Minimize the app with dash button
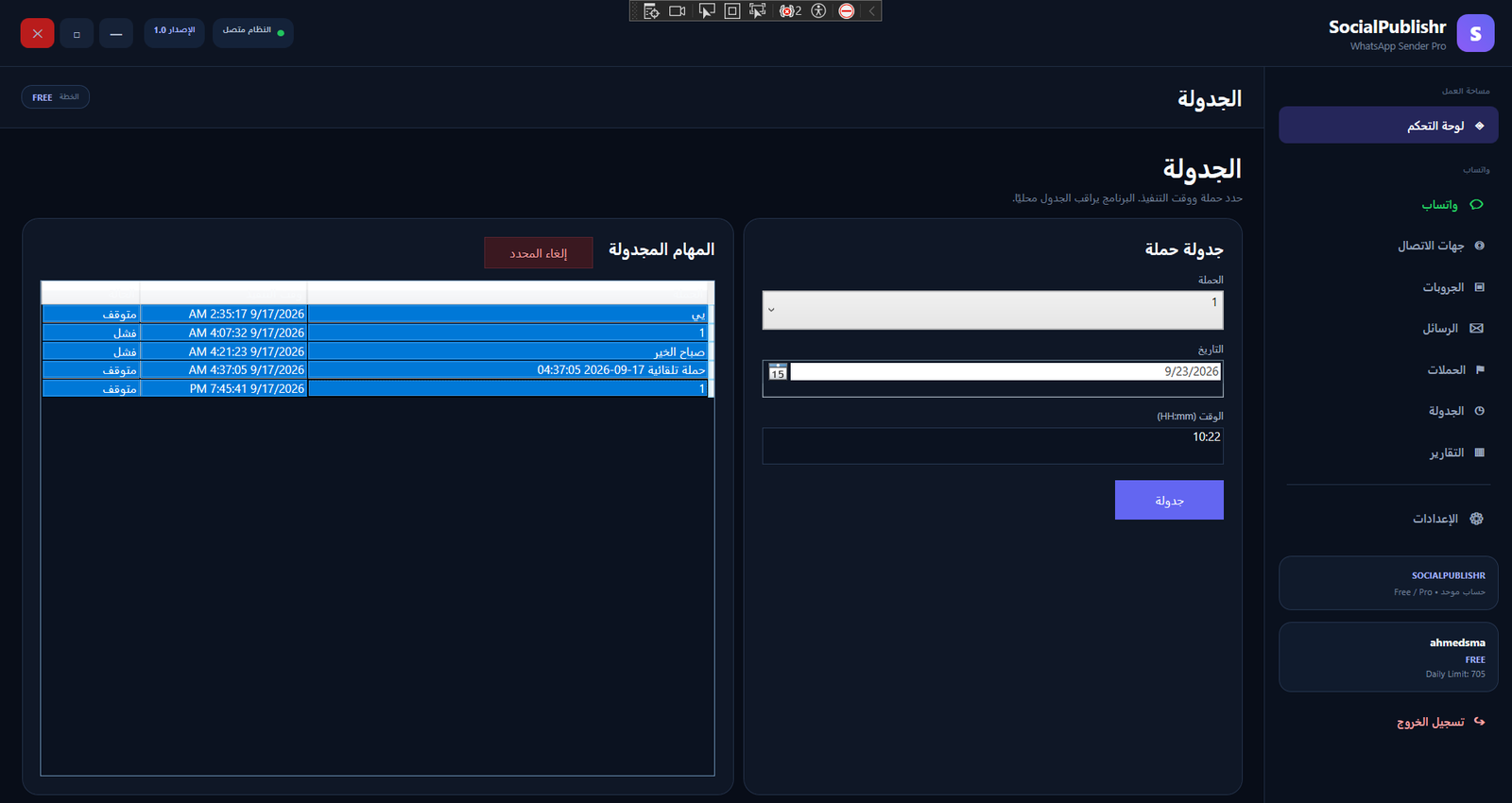1512x803 pixels. point(115,34)
